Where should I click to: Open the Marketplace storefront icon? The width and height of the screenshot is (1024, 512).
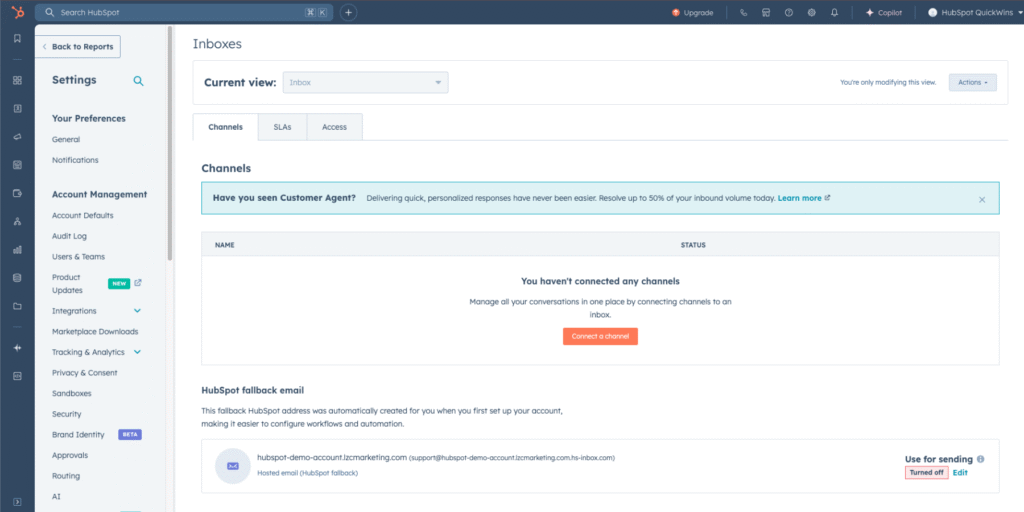pos(766,12)
